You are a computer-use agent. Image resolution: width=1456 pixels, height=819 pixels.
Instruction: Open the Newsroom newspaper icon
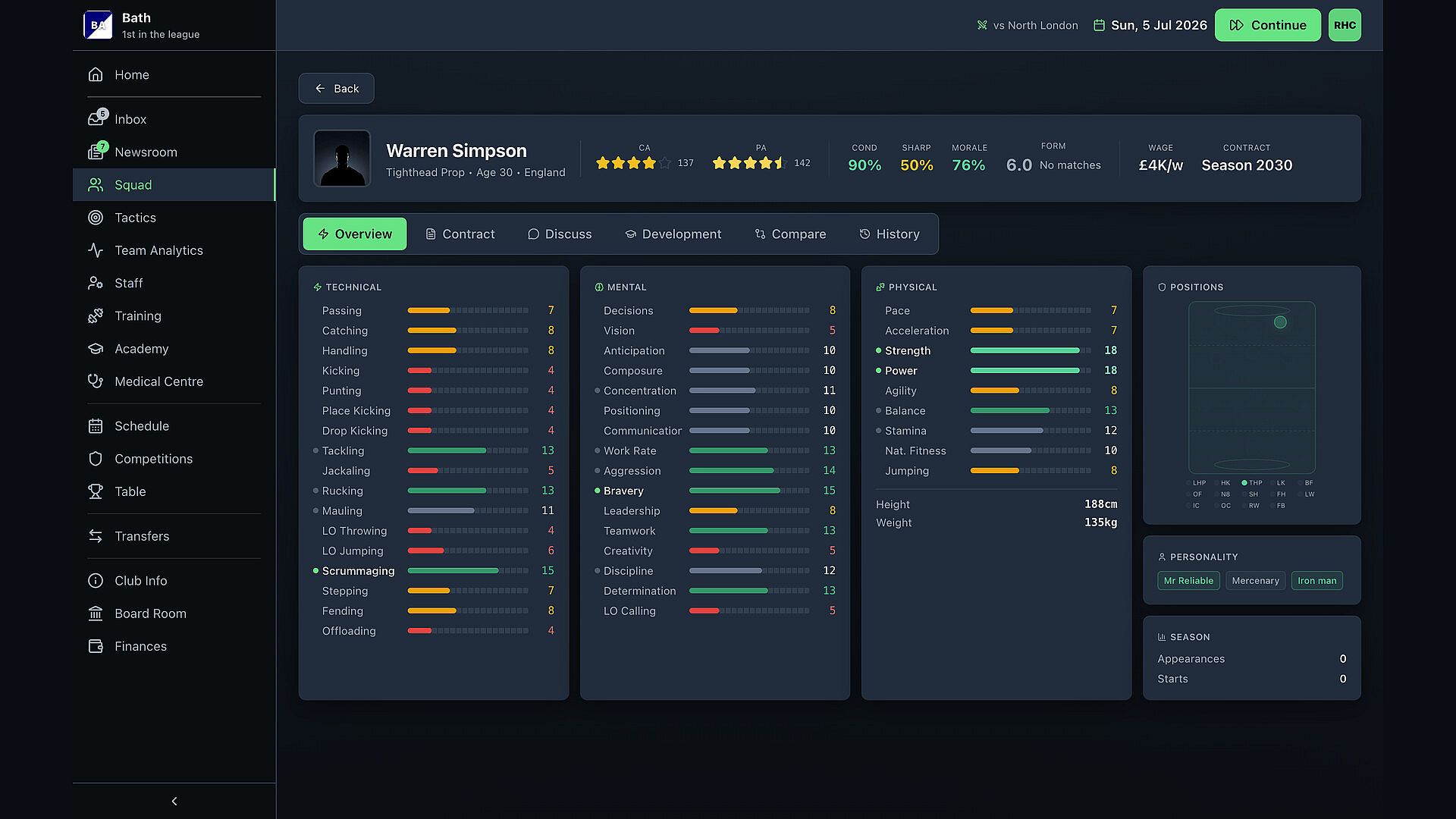(96, 152)
